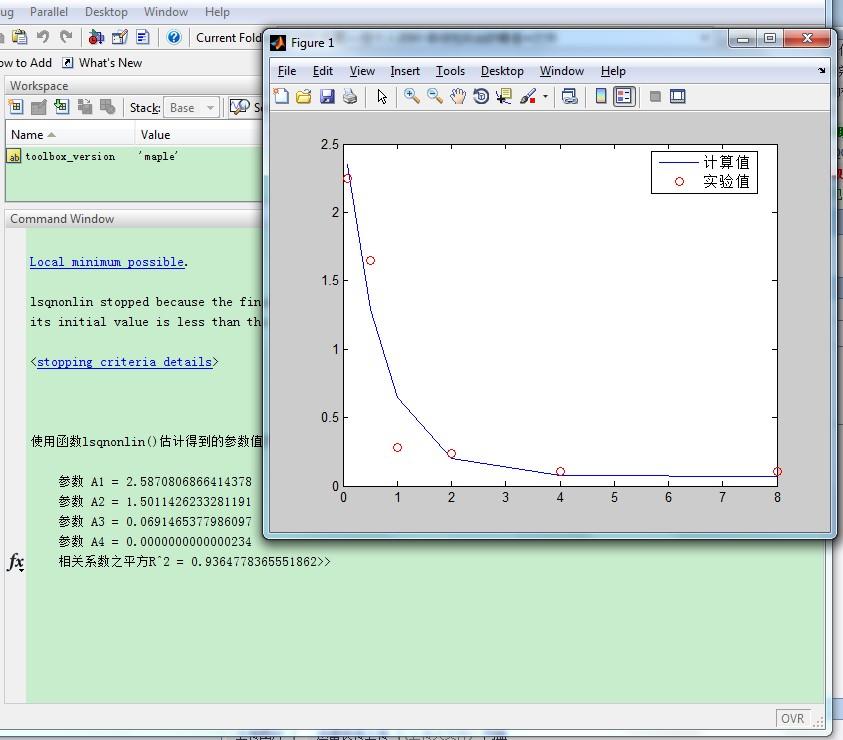Click Save workspace icon in Workspace toolbar
This screenshot has height=740, width=843.
click(x=85, y=107)
